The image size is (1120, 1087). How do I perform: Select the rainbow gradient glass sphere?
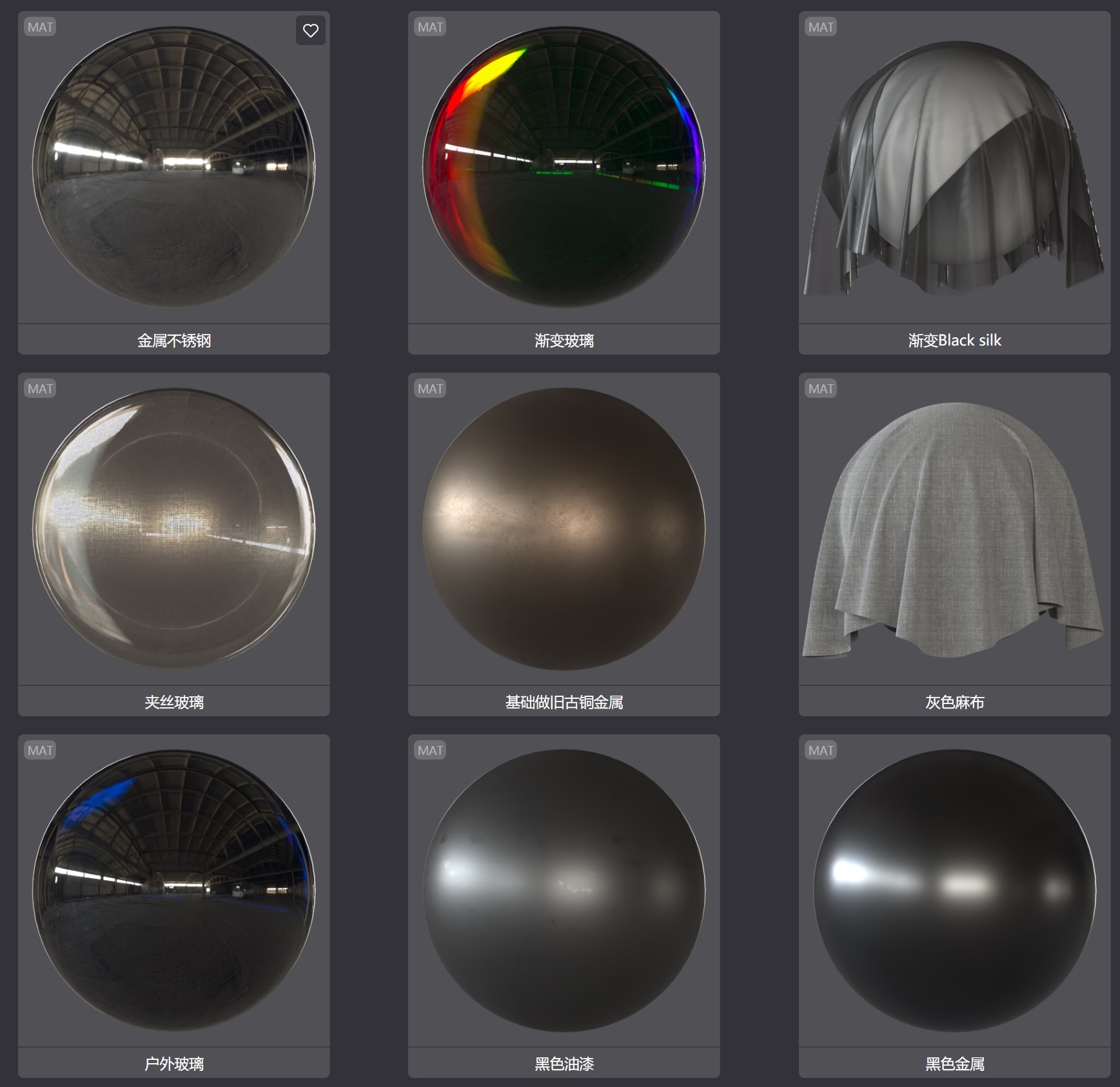[x=564, y=166]
